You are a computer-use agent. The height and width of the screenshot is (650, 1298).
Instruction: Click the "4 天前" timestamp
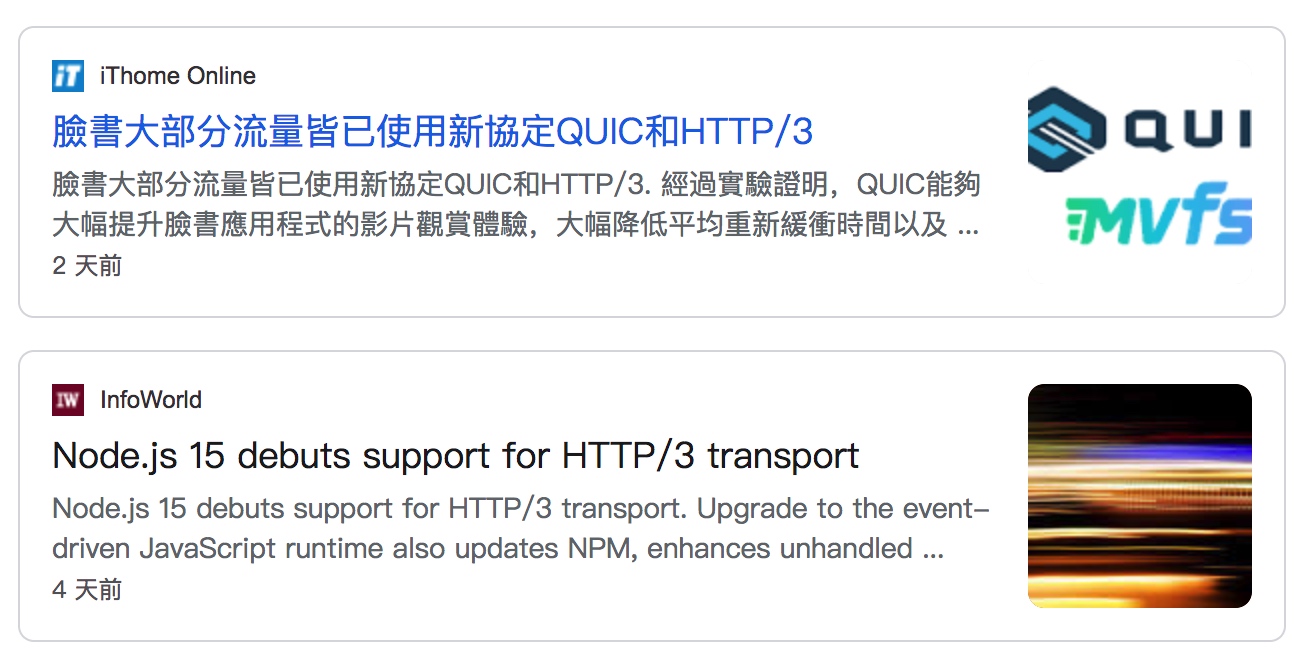tap(87, 590)
